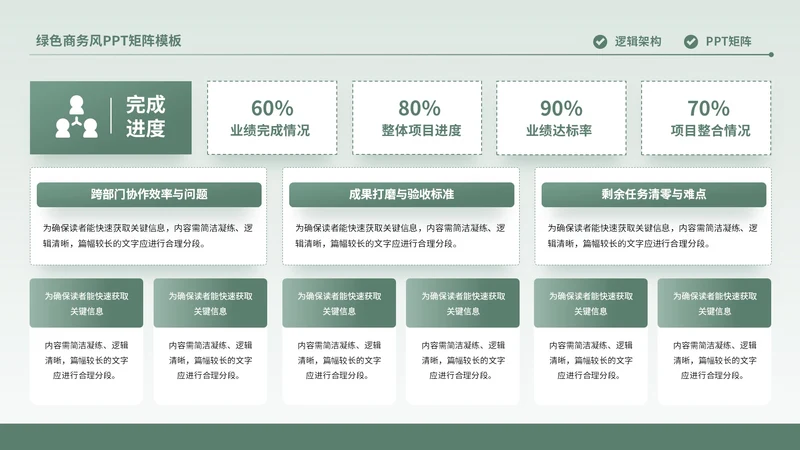Select the 跨部门协作效率与问题 header bar
Screen dimensions: 800x450
[149, 194]
